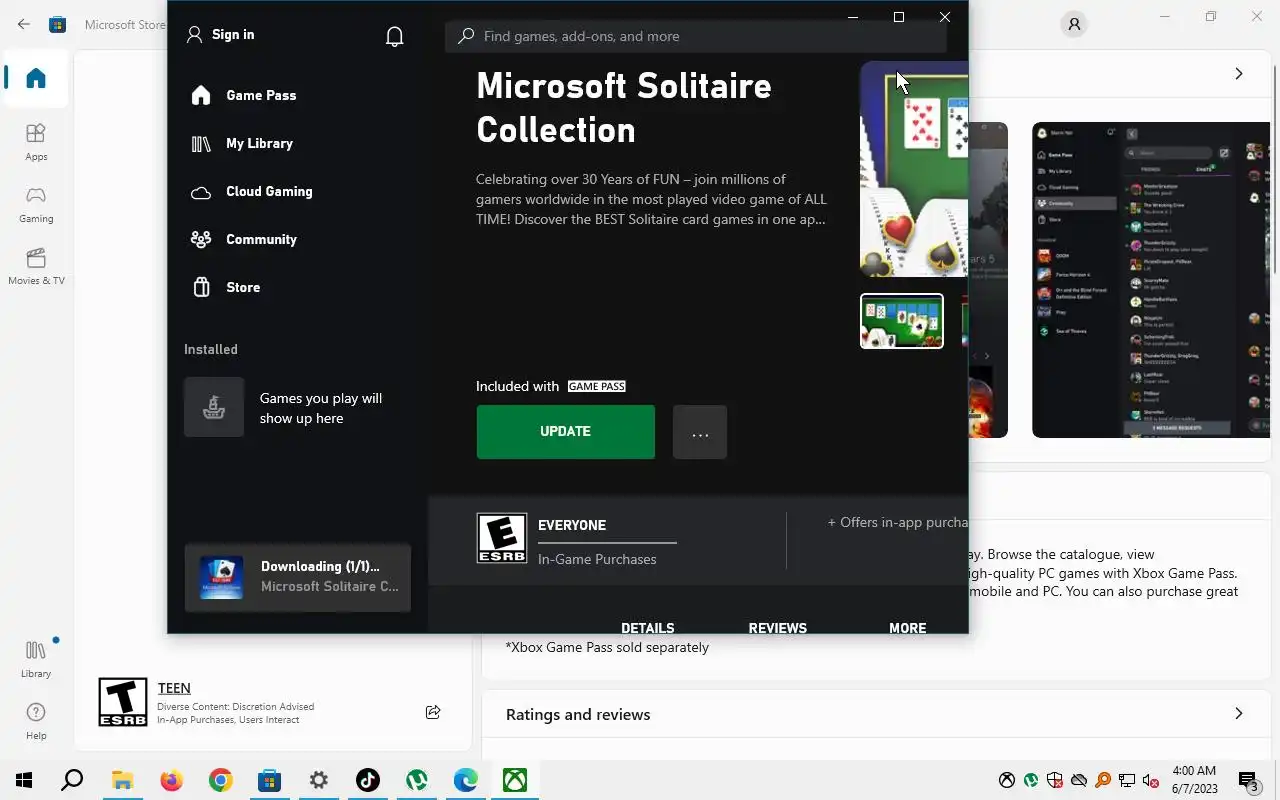Open taskbar search
The width and height of the screenshot is (1280, 800).
(72, 780)
